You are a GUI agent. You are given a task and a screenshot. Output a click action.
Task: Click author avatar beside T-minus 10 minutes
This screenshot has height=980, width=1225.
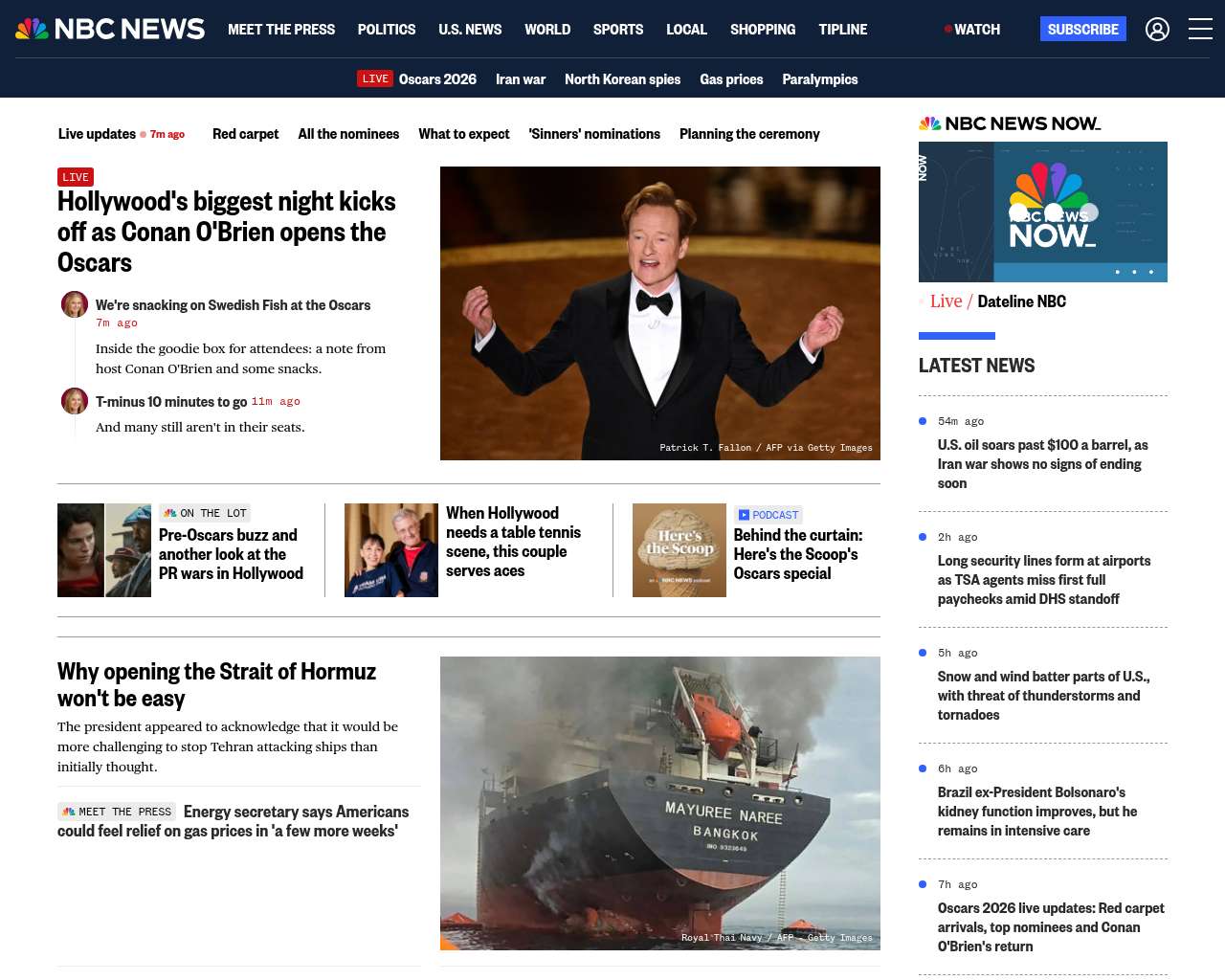click(75, 401)
